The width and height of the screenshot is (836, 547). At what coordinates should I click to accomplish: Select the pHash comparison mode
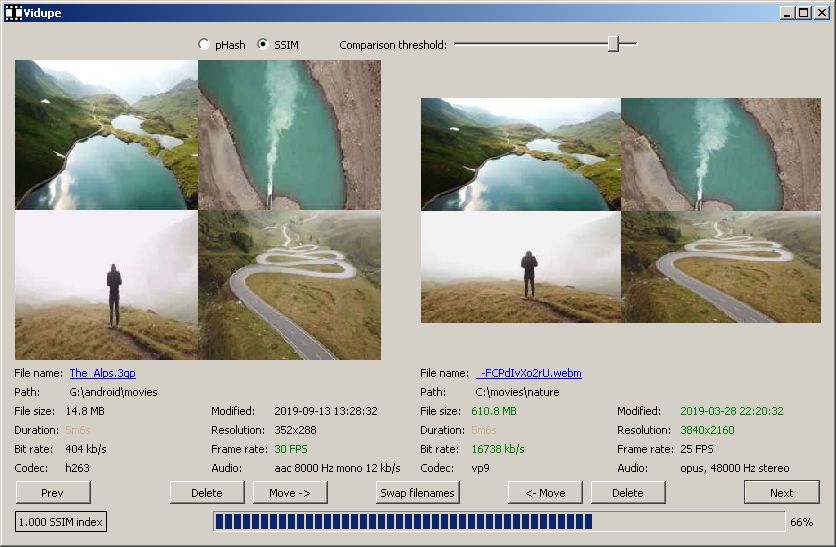(x=204, y=45)
